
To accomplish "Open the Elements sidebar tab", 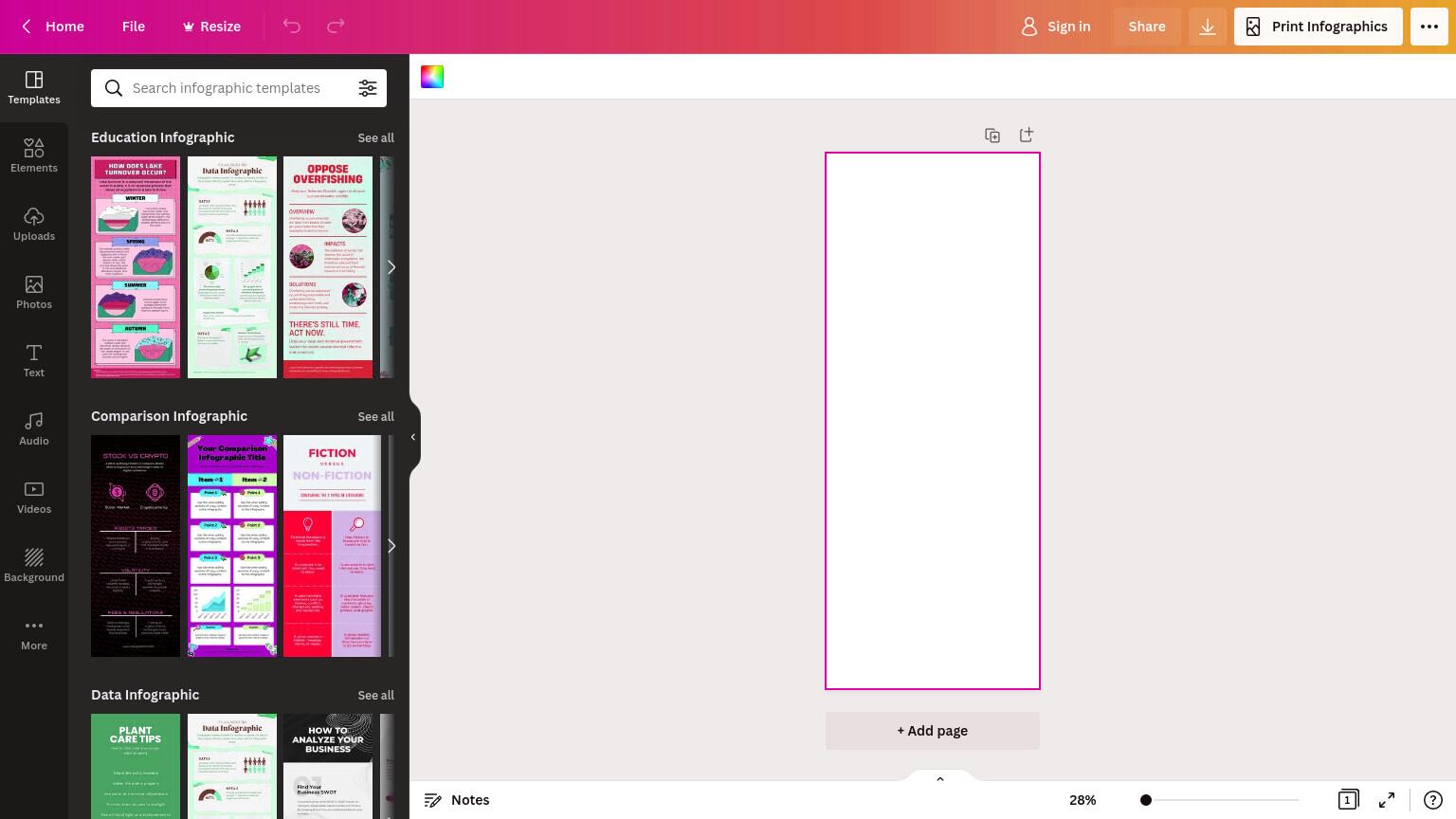I will 34,156.
